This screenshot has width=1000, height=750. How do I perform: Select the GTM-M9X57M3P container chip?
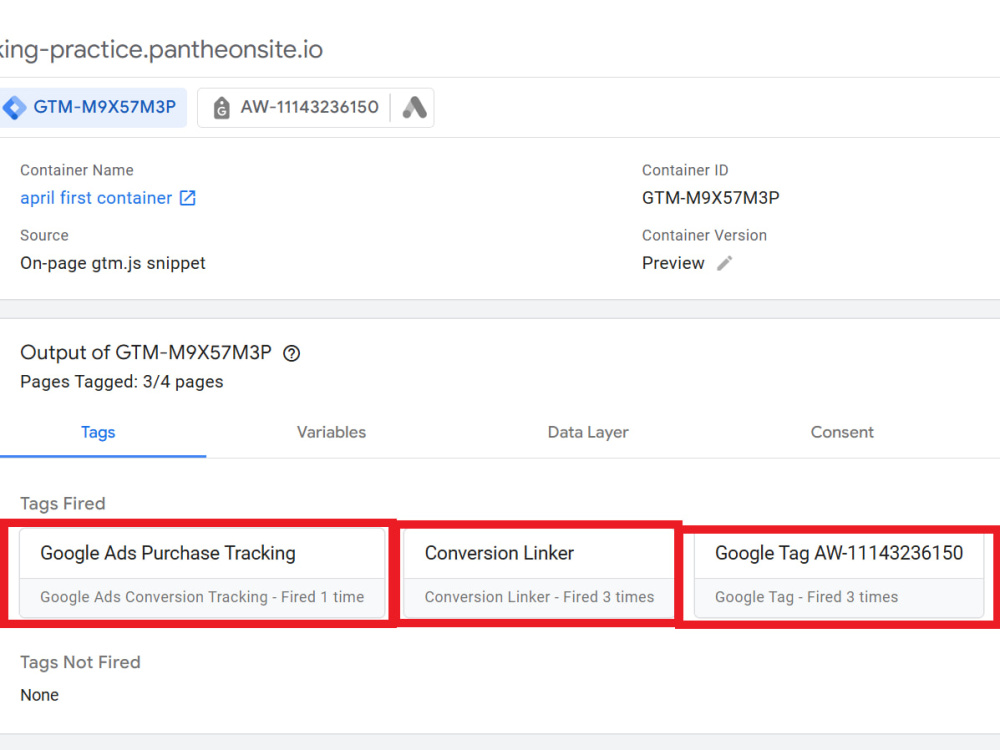point(93,107)
